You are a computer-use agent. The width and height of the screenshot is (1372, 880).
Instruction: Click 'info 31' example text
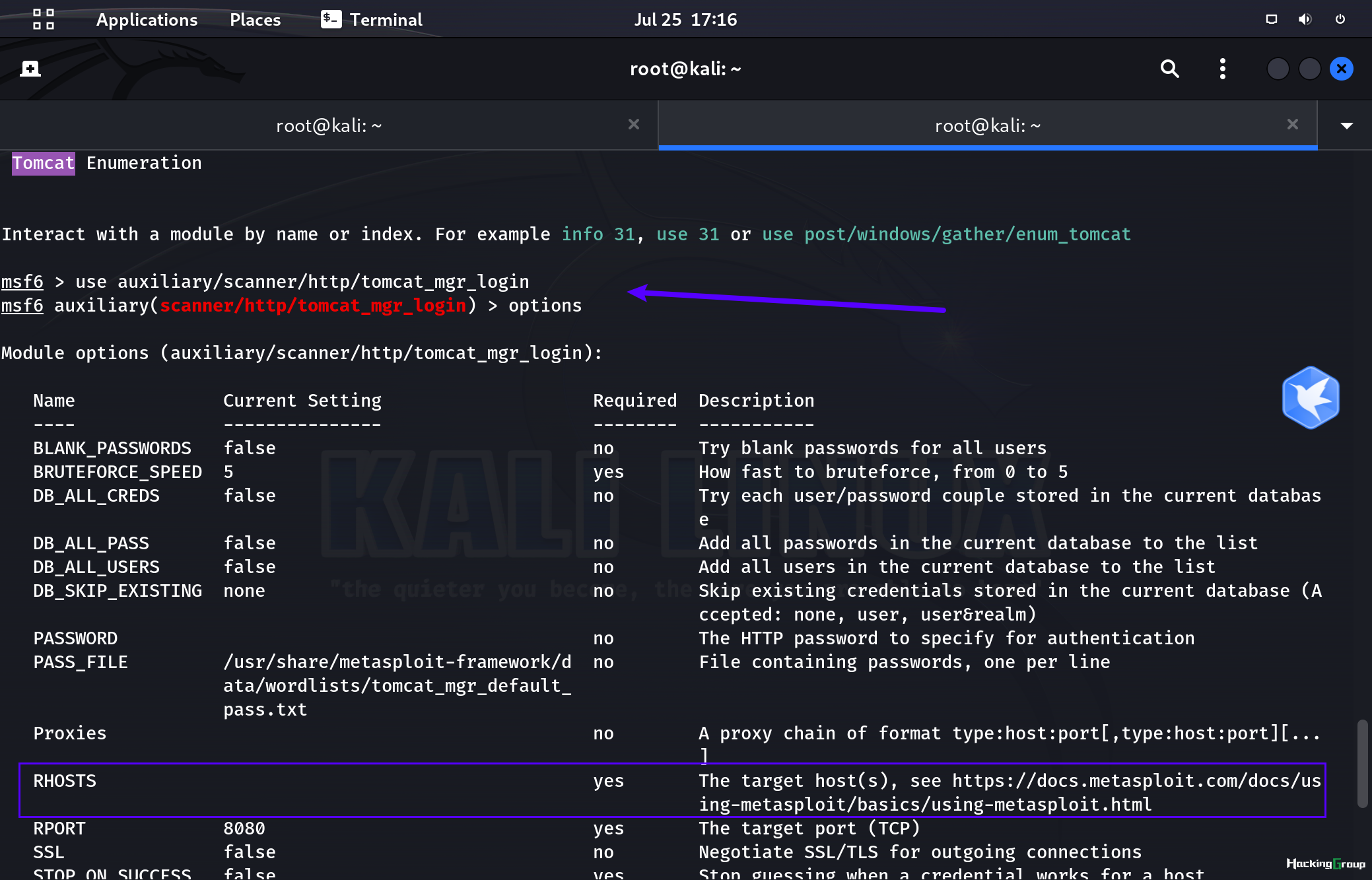pyautogui.click(x=598, y=234)
